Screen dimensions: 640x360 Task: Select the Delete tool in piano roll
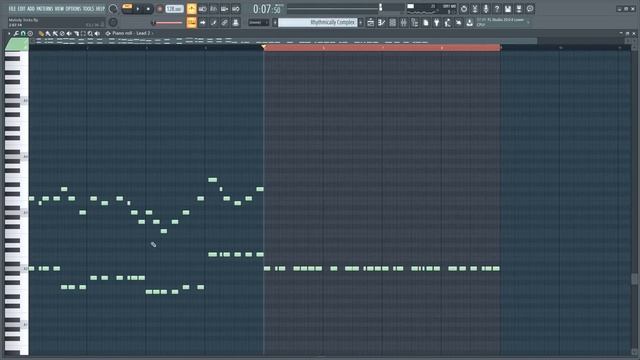point(62,33)
